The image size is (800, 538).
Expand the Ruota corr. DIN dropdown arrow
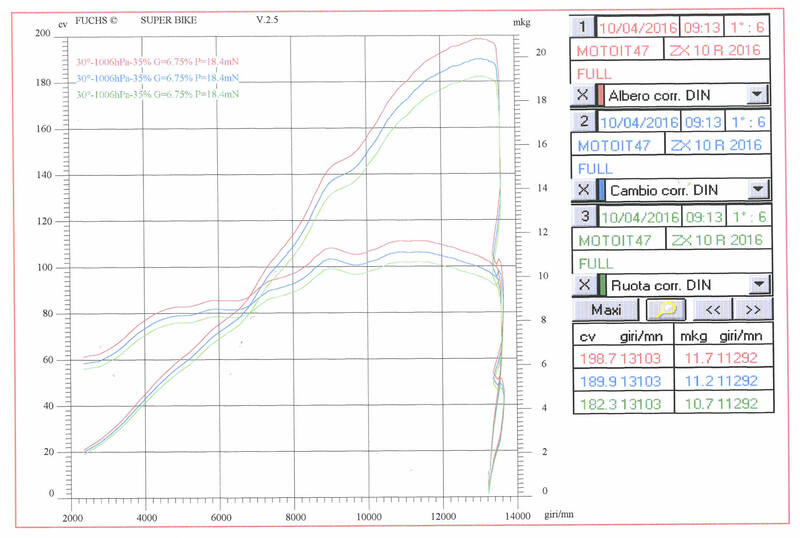point(757,285)
